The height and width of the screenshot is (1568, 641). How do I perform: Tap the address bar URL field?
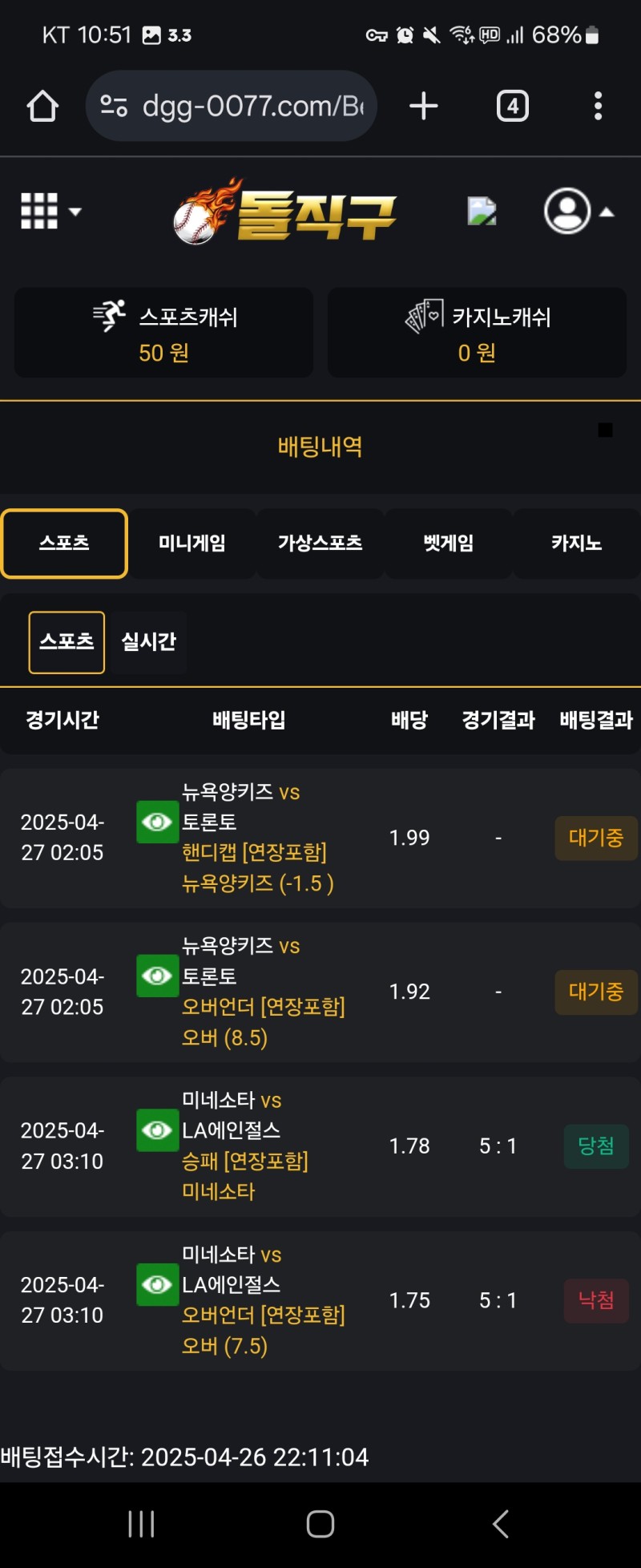pos(252,106)
